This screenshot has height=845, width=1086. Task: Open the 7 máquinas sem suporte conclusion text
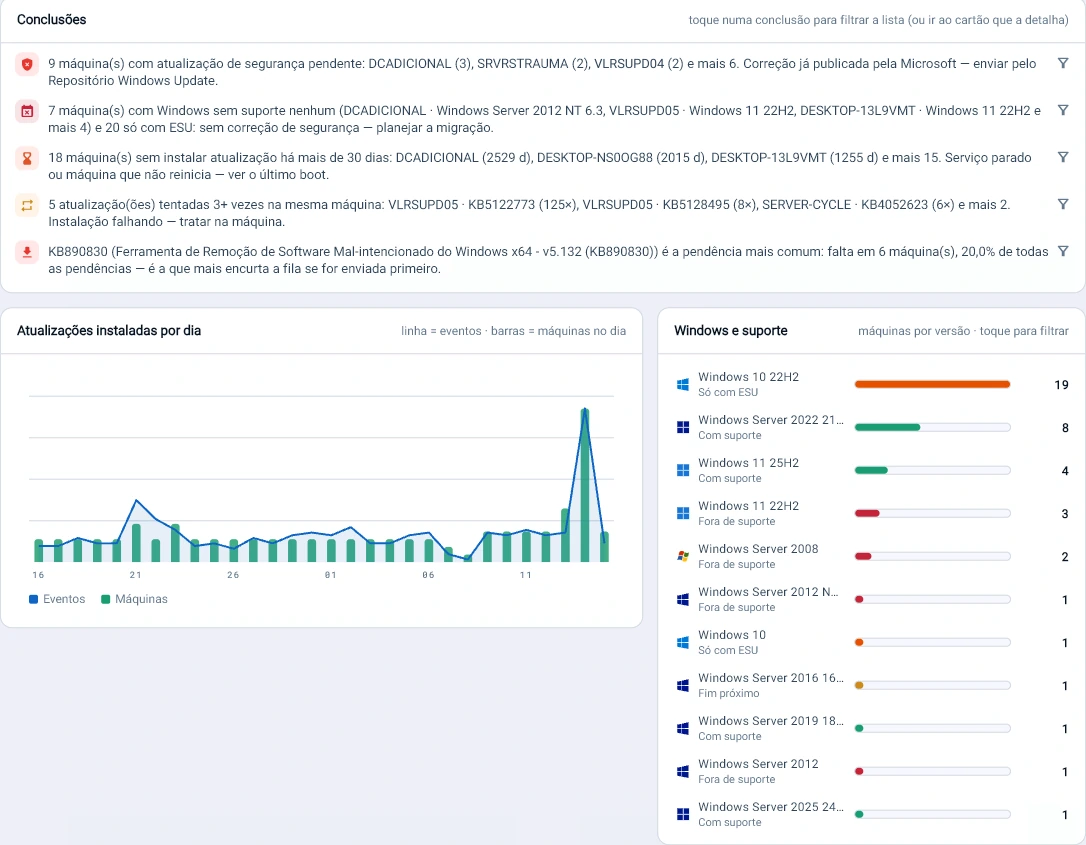point(544,119)
